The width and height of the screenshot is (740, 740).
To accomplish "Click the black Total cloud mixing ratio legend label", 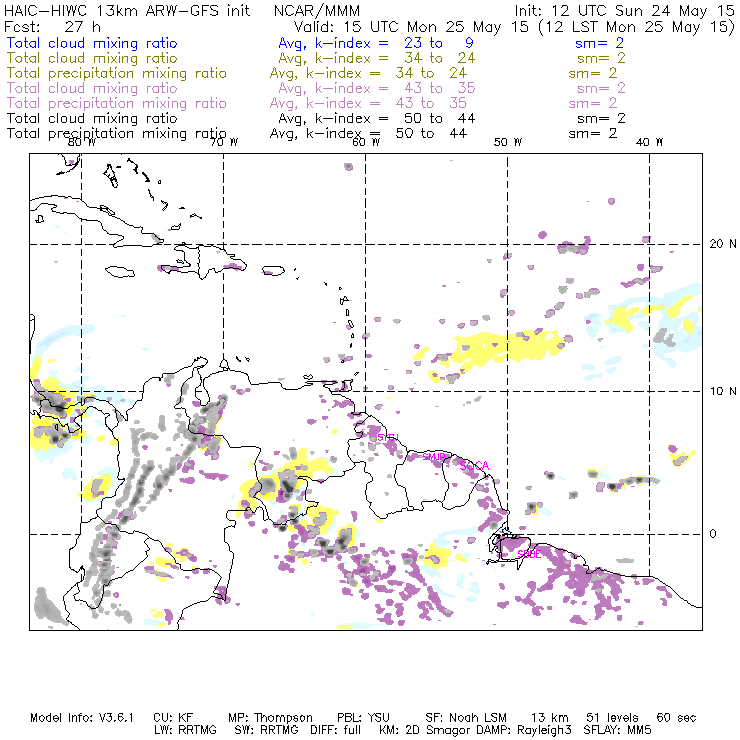I will pos(92,118).
